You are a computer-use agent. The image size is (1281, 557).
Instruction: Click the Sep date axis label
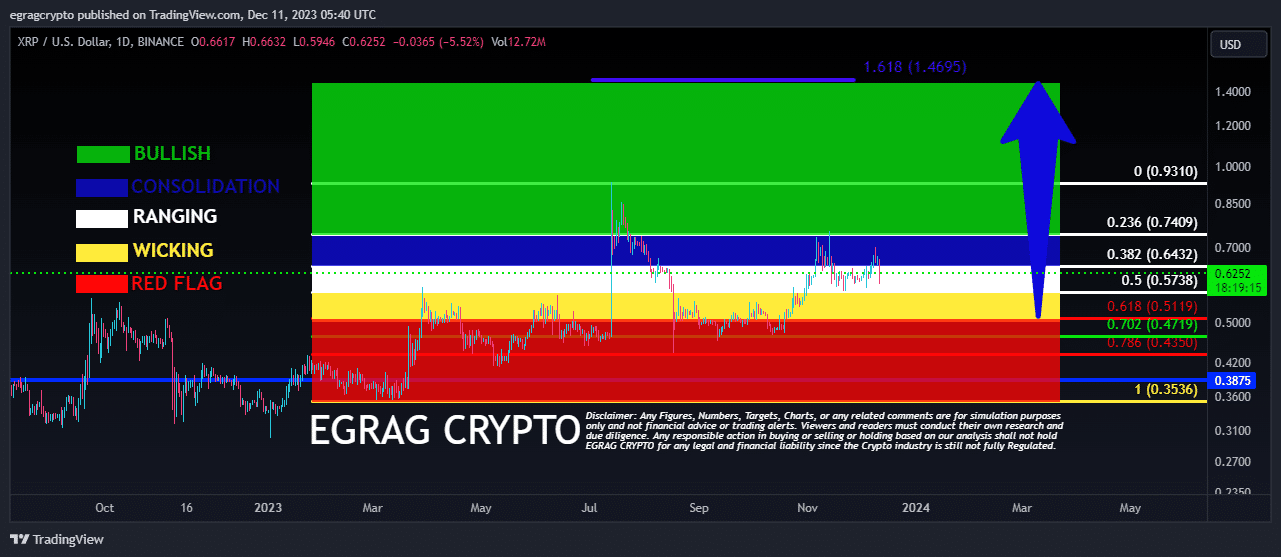pyautogui.click(x=698, y=508)
